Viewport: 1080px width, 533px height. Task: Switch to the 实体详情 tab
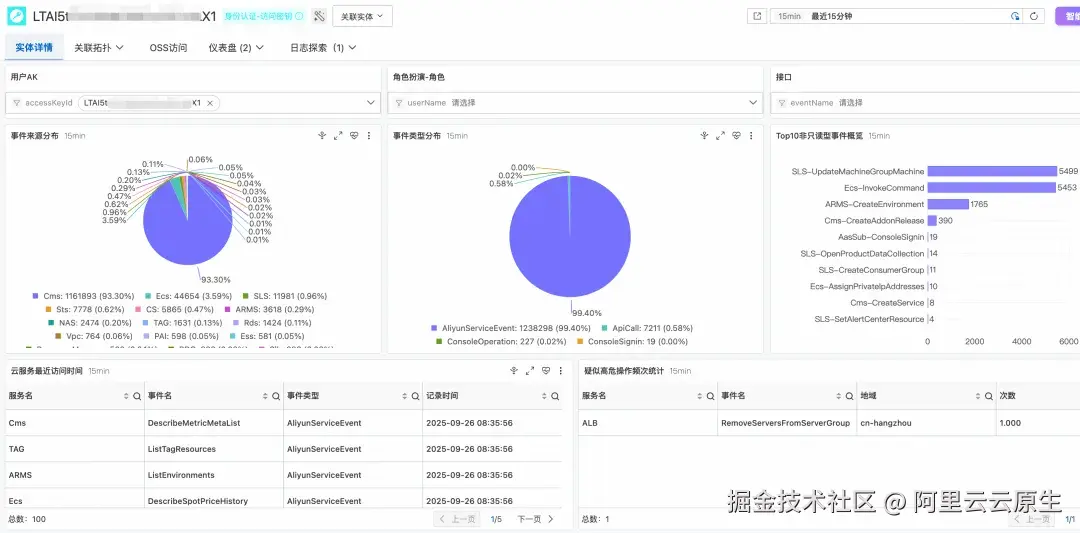click(34, 48)
